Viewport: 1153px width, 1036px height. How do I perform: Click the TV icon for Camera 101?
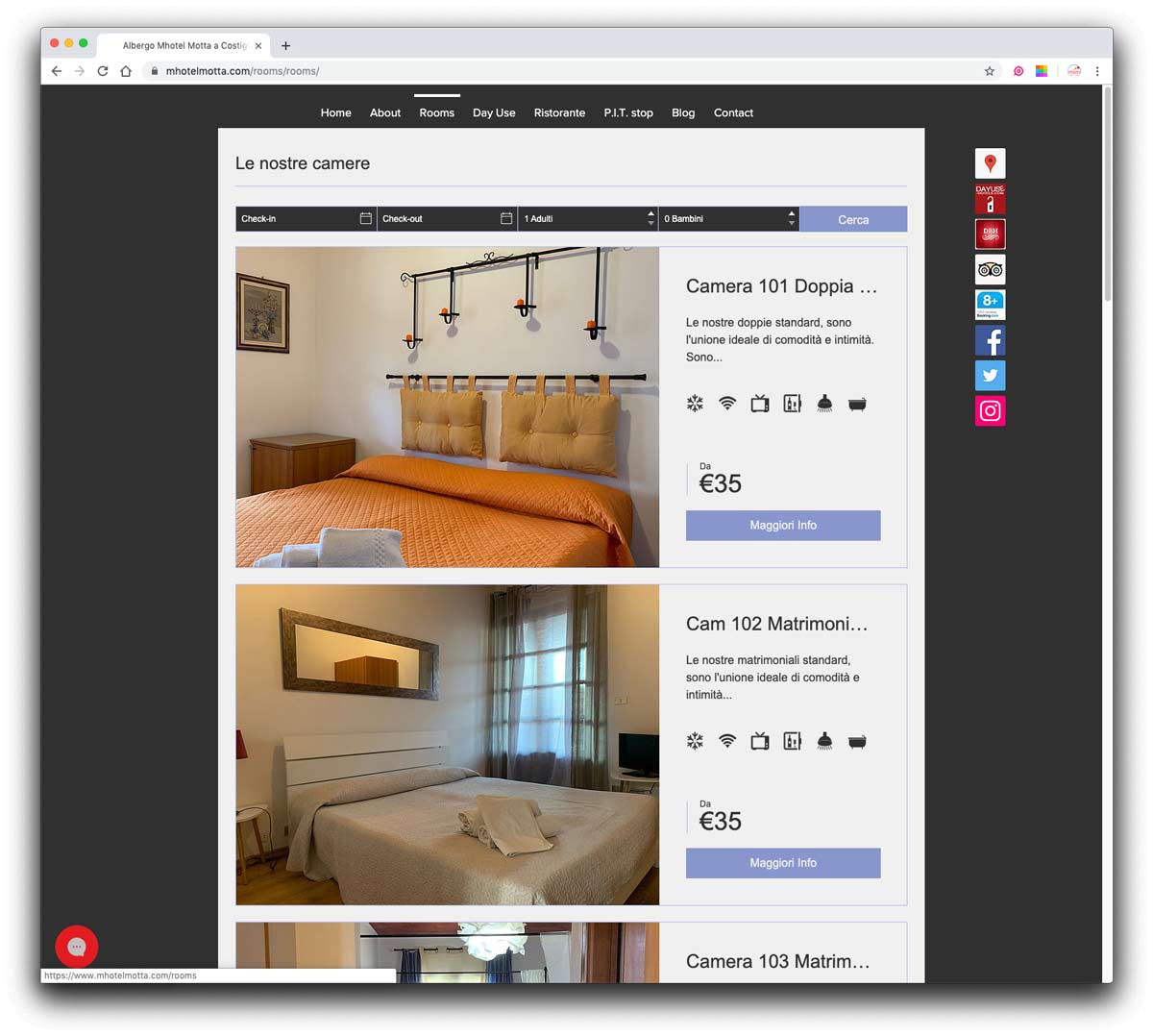tap(760, 404)
